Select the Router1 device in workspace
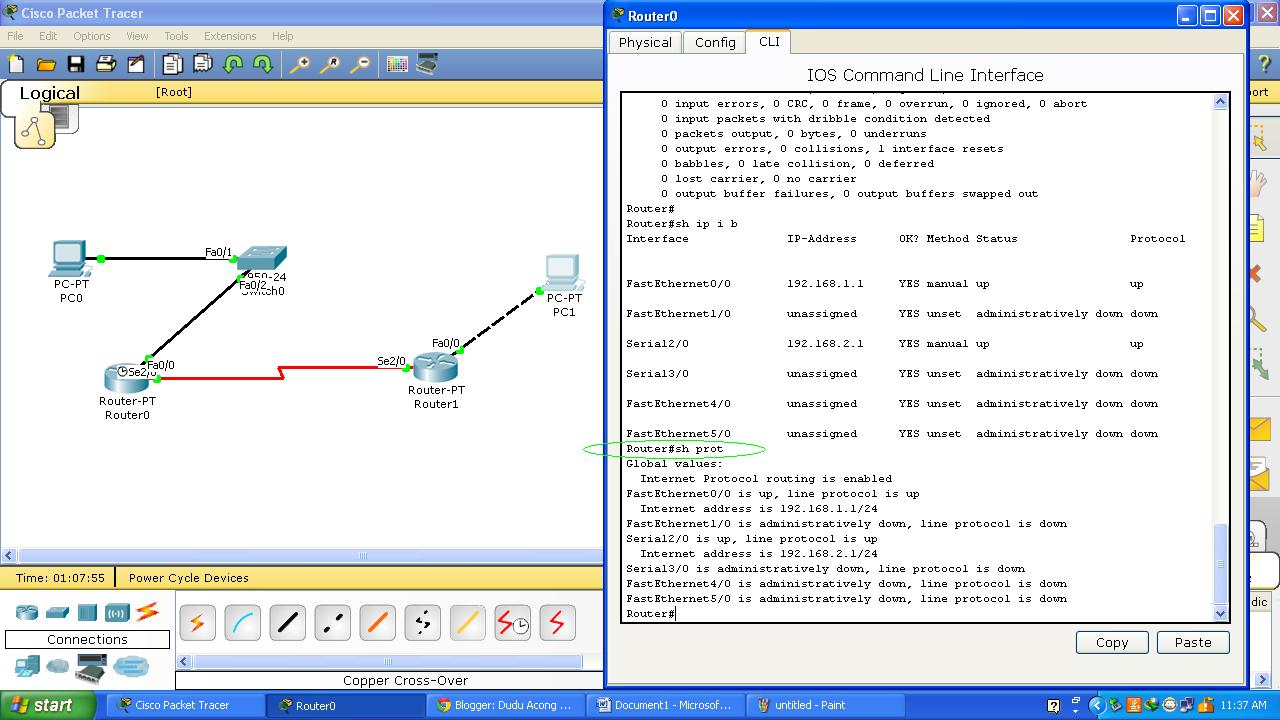The height and width of the screenshot is (720, 1280). (x=435, y=368)
